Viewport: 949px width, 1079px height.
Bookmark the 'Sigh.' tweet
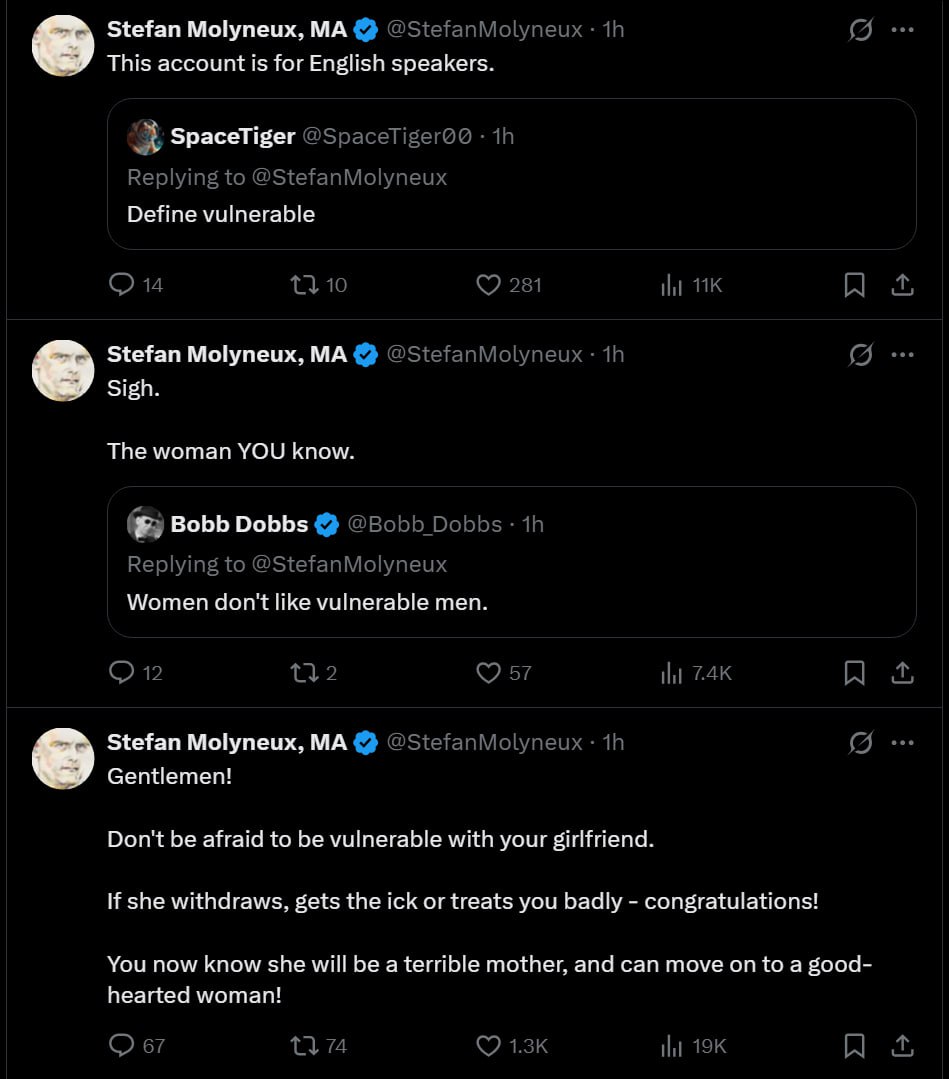pos(854,672)
